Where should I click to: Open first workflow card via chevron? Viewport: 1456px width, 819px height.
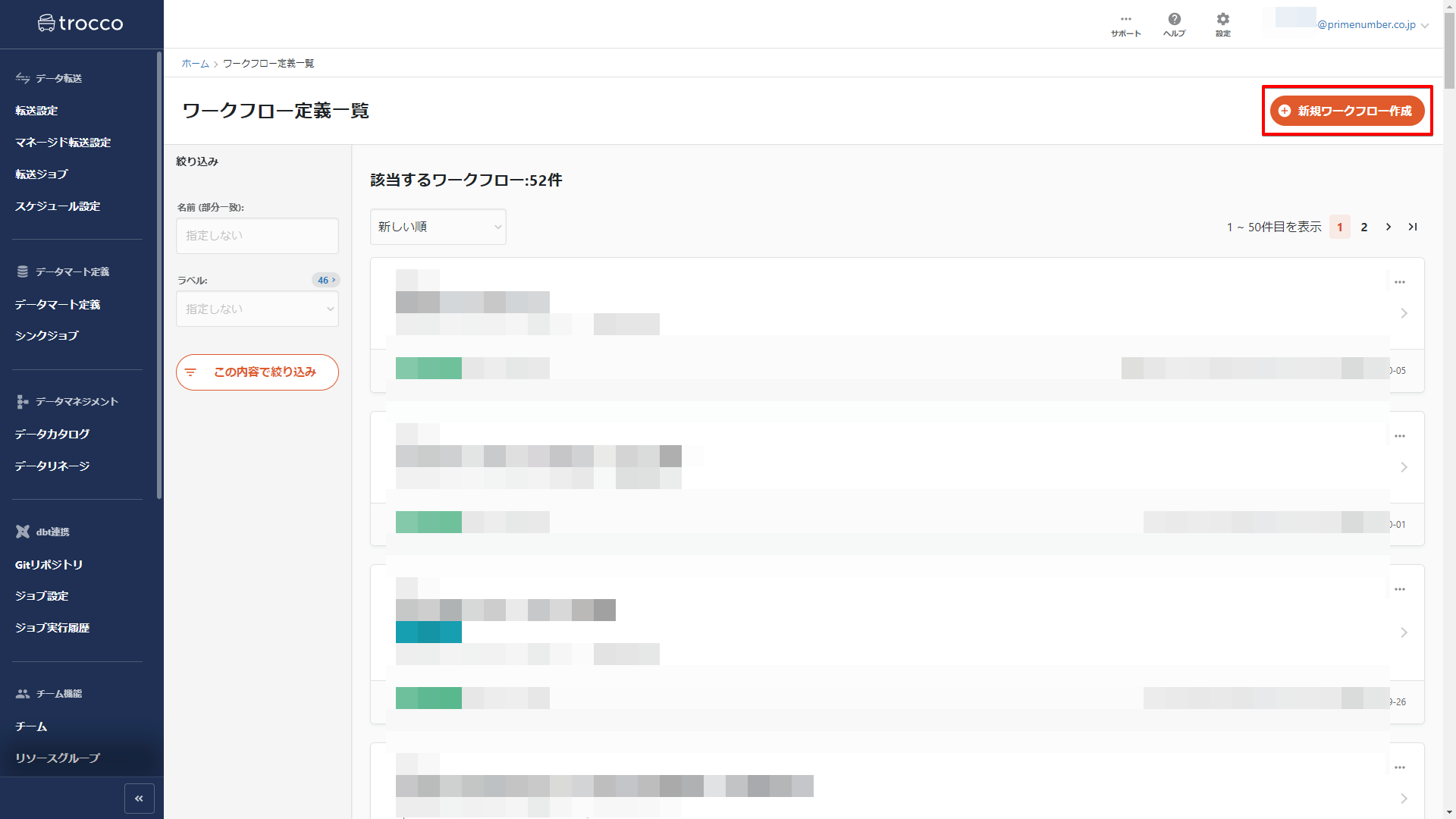(1404, 313)
